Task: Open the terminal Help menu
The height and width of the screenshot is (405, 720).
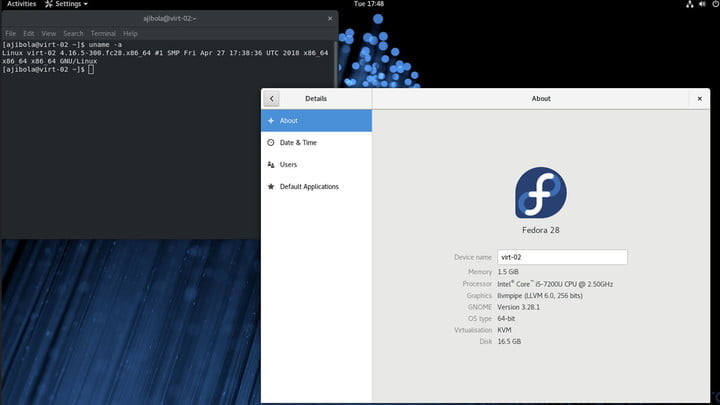Action: [130, 34]
